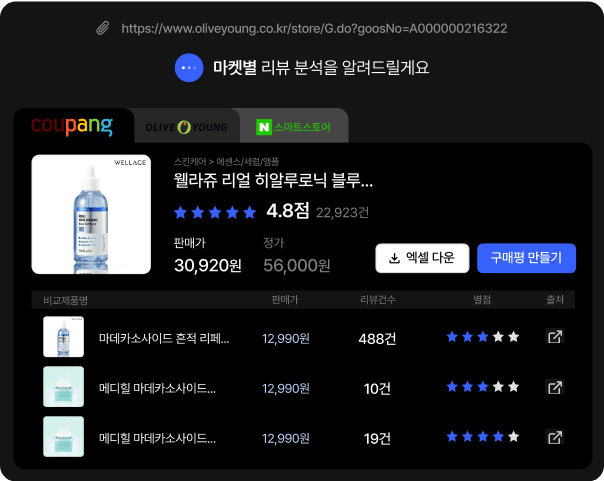This screenshot has width=604, height=481.
Task: Open thumbnail of second 메디힐 마데카소사이드 row
Action: click(64, 387)
